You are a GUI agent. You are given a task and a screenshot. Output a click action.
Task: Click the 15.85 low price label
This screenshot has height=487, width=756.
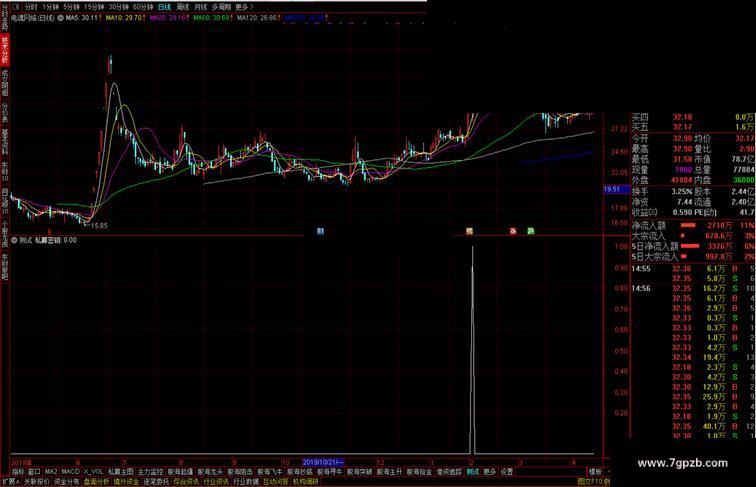tap(99, 225)
